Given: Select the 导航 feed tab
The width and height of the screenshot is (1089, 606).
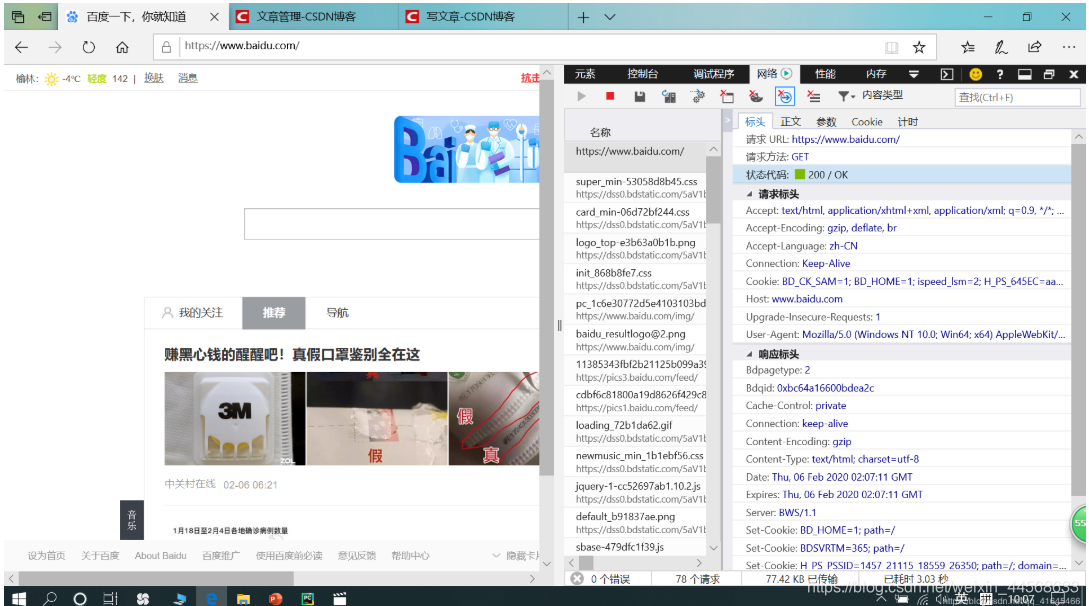Looking at the screenshot, I should point(338,313).
